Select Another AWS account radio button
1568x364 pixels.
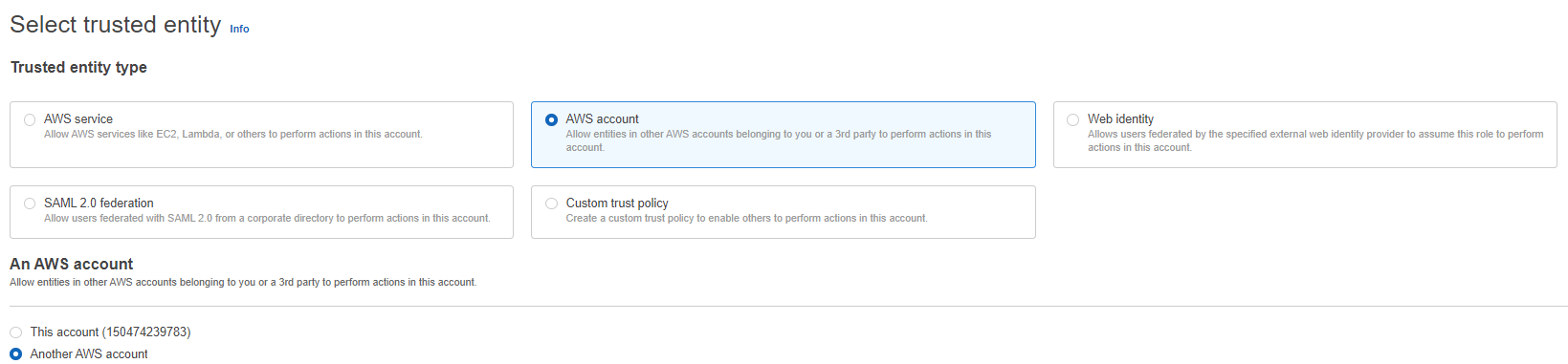click(x=15, y=354)
